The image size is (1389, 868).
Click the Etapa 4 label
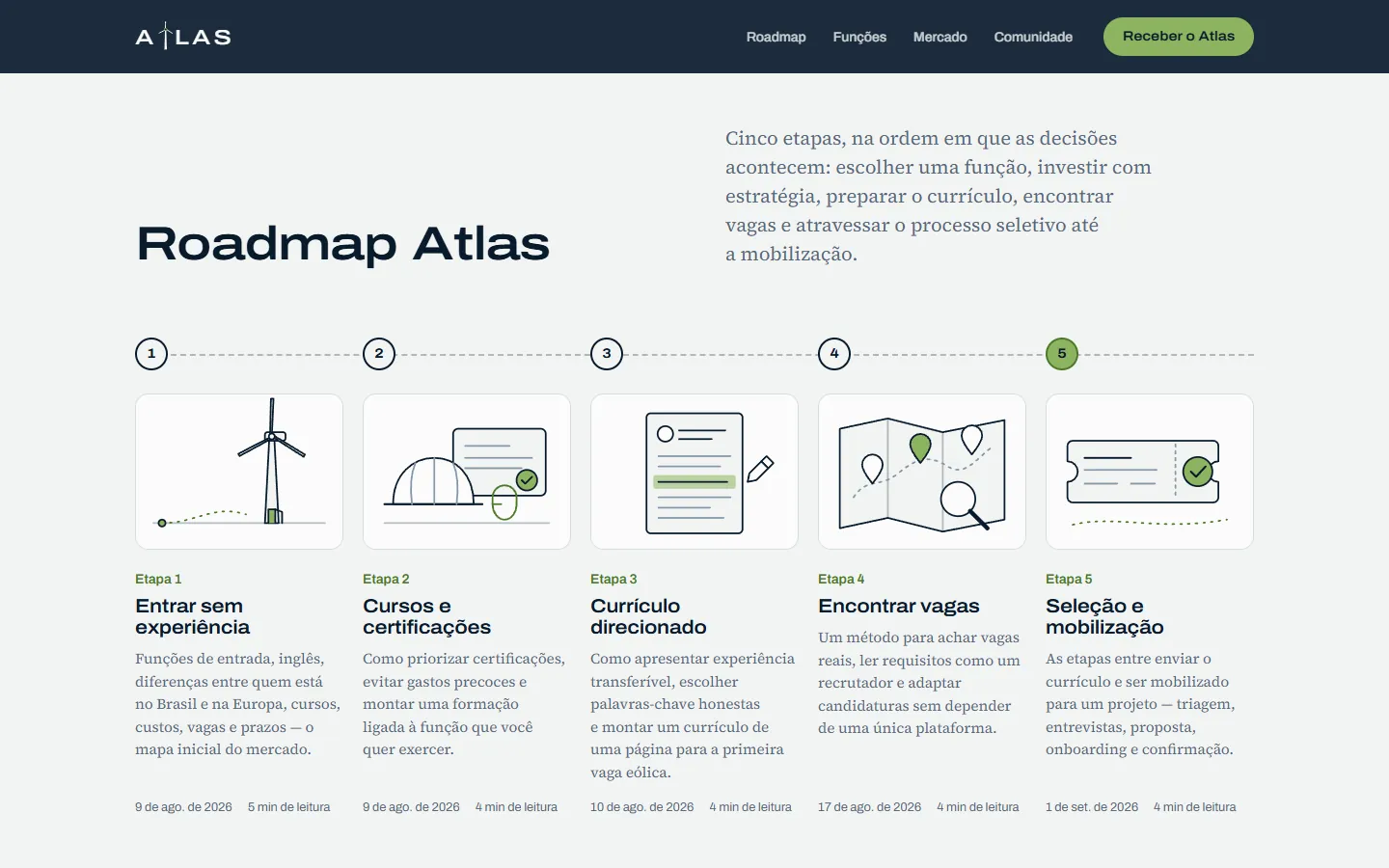[x=841, y=579]
